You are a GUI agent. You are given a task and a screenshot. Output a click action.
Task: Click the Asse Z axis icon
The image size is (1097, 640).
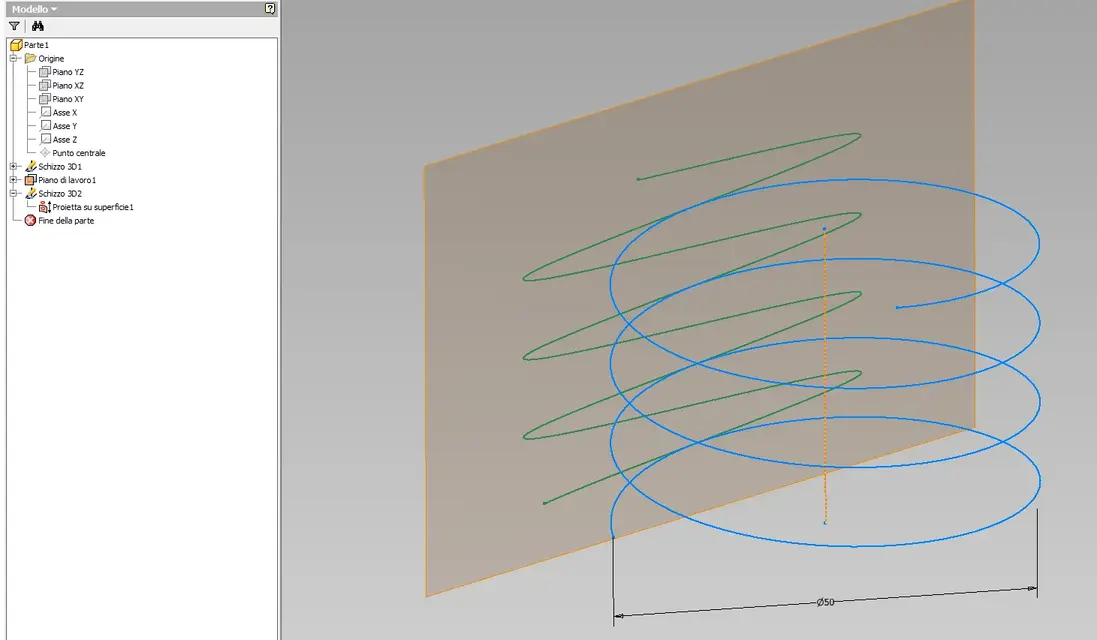pos(45,139)
